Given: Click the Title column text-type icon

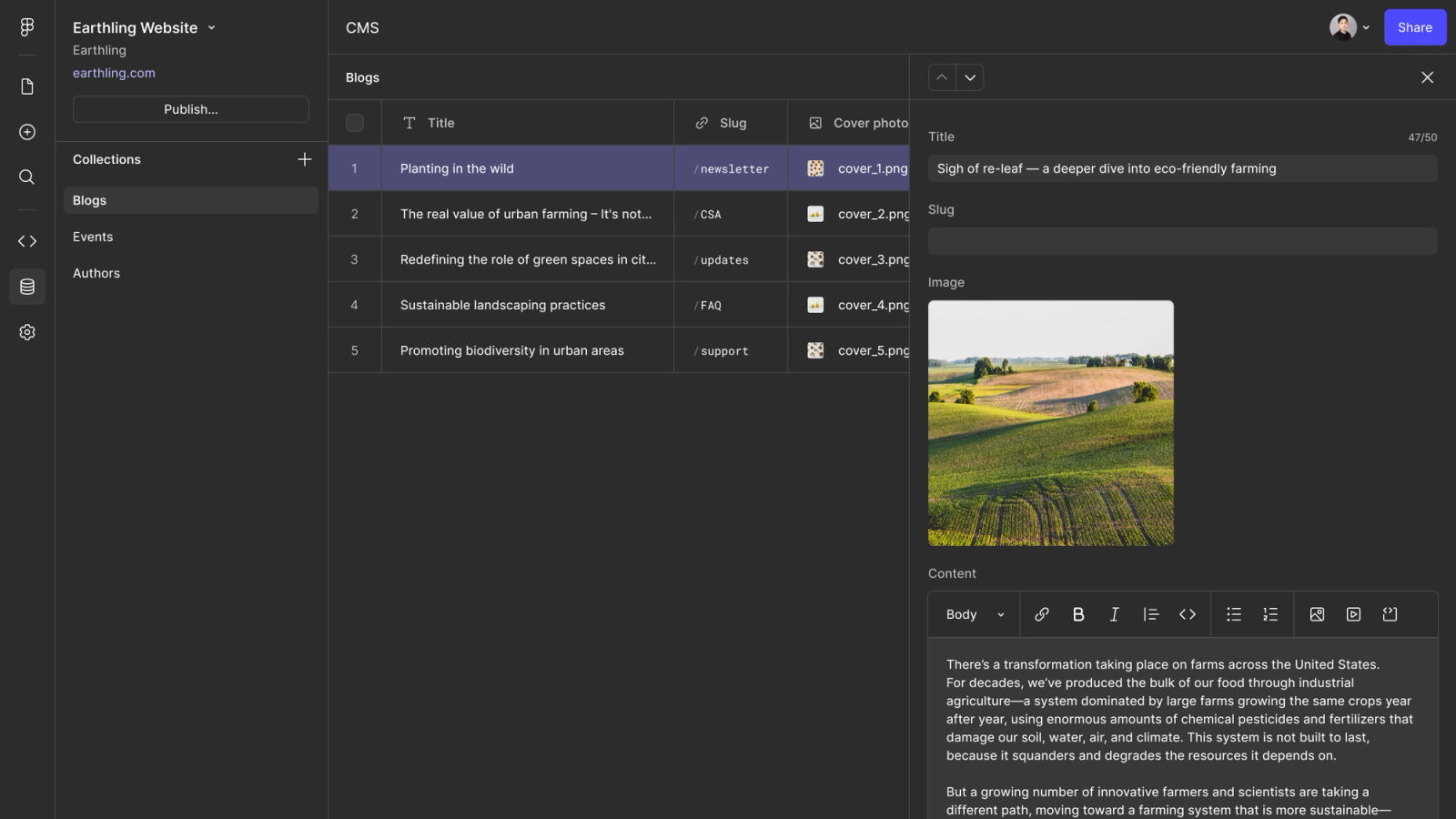Looking at the screenshot, I should pos(409,123).
